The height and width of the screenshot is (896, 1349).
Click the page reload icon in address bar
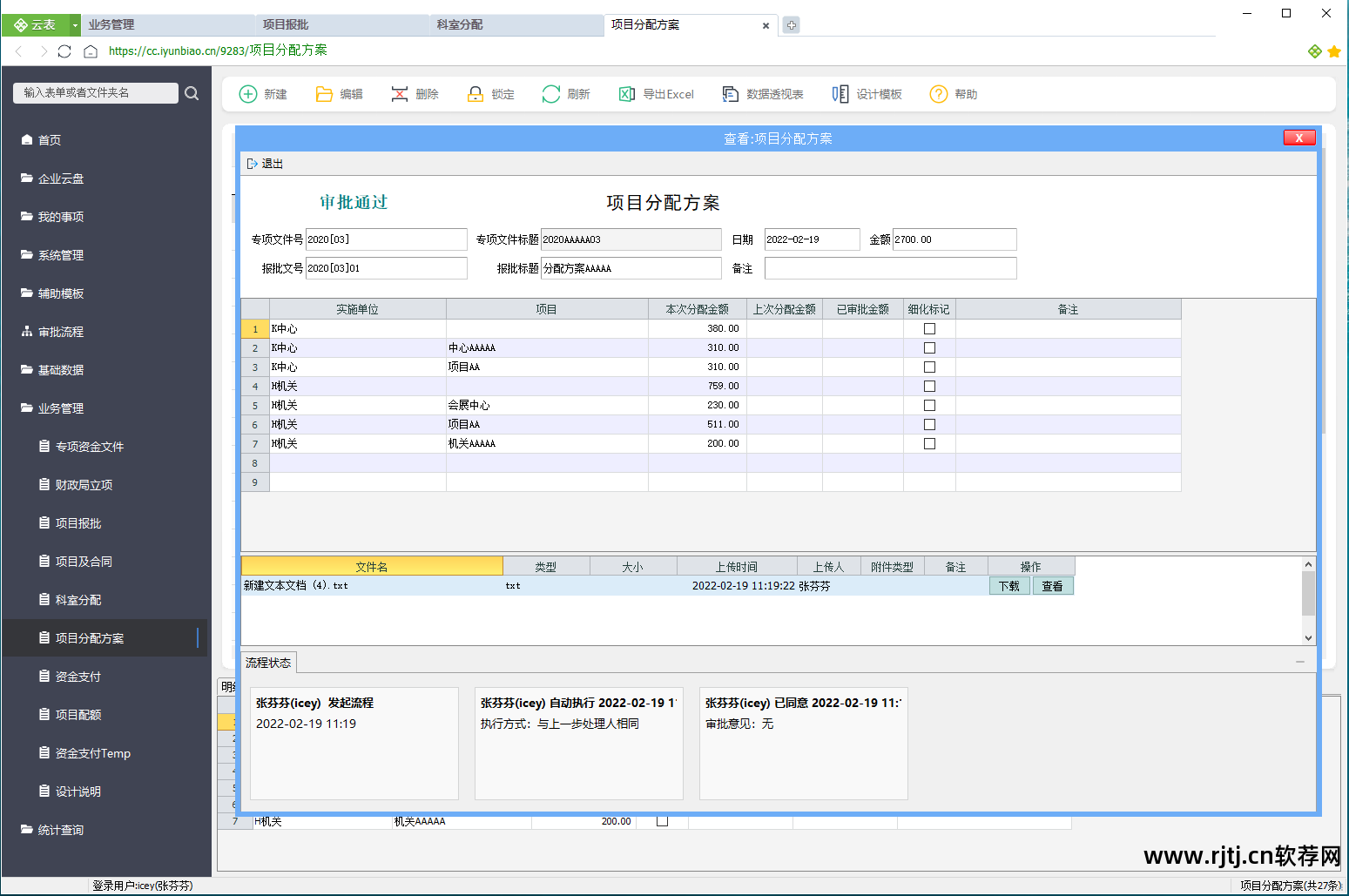point(64,51)
